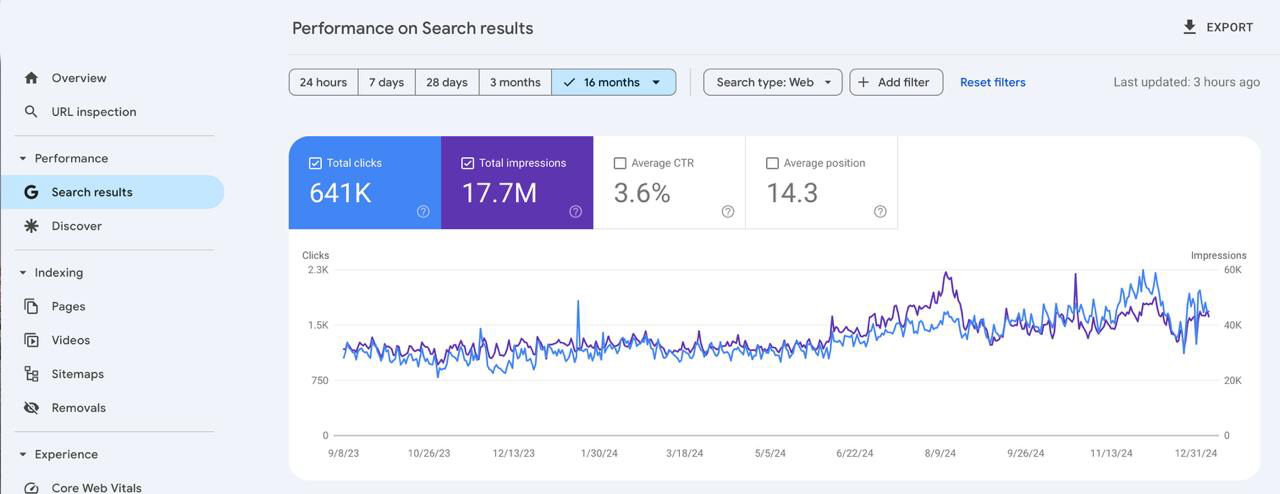
Task: Open the Search type: Web dropdown
Action: (x=773, y=82)
